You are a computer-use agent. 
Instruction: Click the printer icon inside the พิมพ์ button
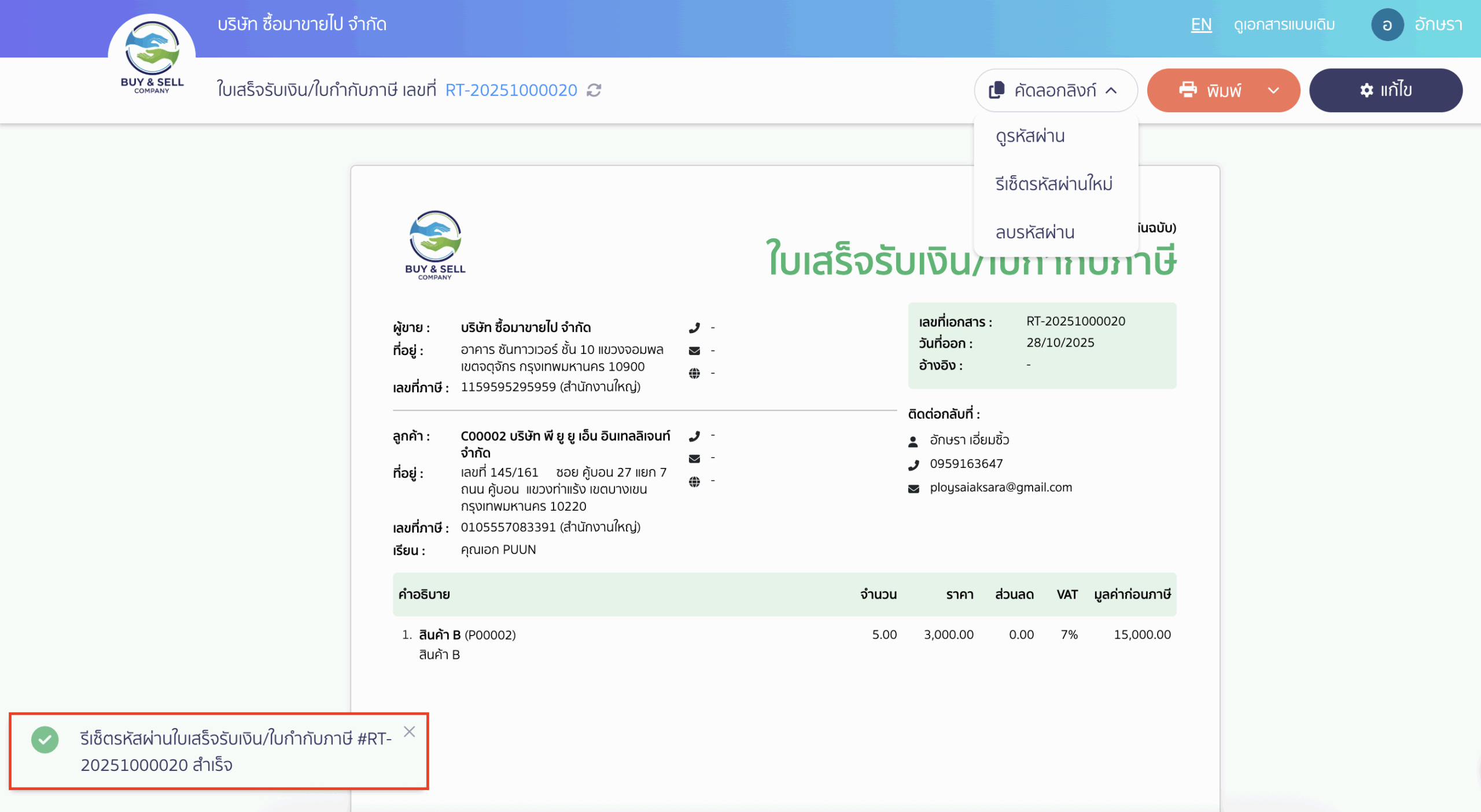point(1189,90)
